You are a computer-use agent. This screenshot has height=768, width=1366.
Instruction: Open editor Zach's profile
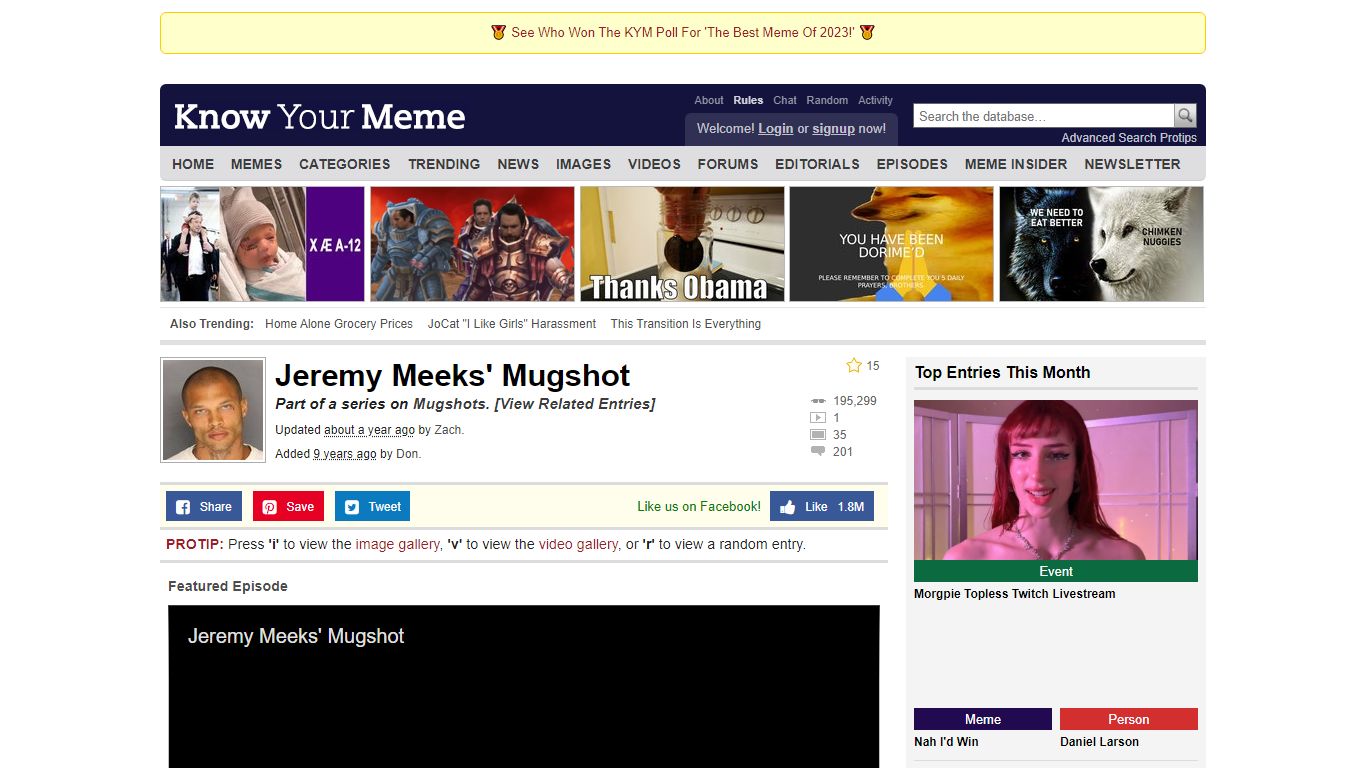point(448,430)
